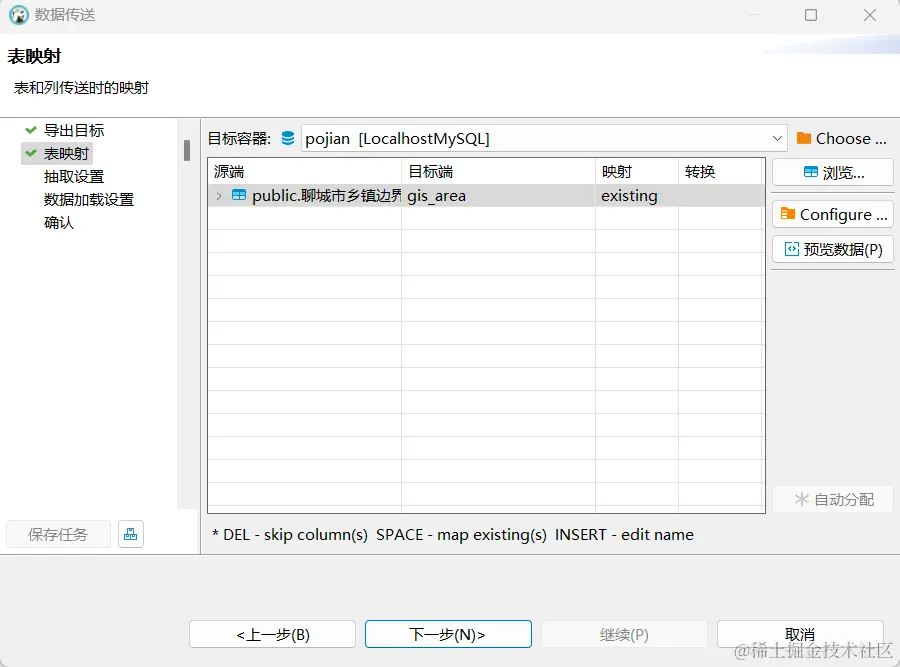
Task: Open the Configure ... button
Action: click(833, 215)
